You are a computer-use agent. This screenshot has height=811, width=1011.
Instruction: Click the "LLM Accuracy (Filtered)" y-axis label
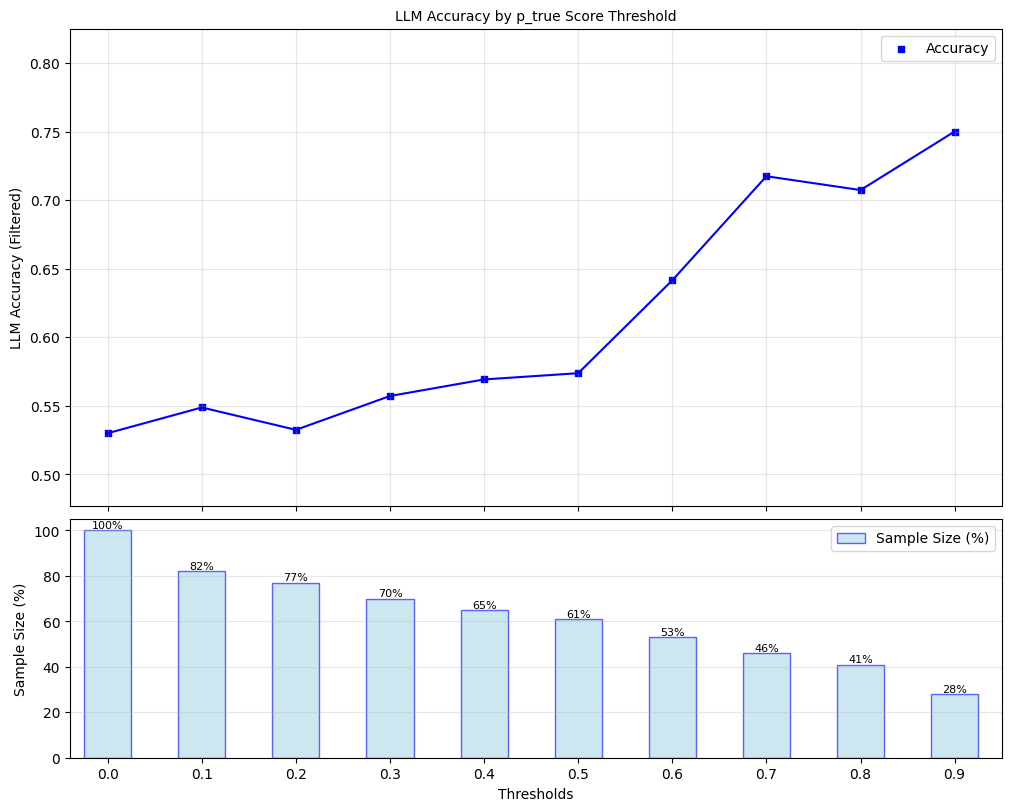tap(16, 268)
